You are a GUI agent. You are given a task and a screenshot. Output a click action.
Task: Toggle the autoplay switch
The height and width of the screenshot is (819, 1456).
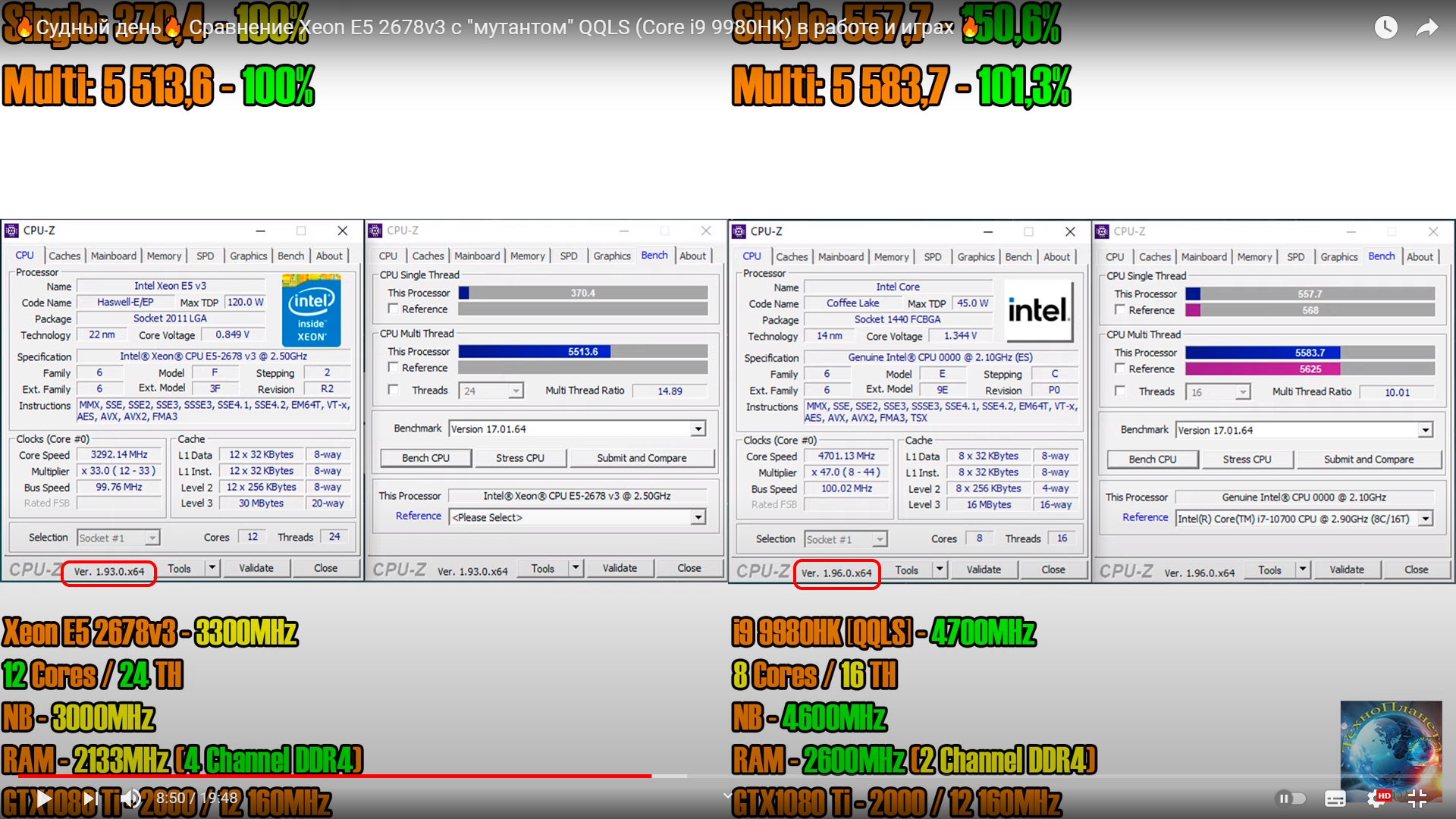pos(1291,798)
